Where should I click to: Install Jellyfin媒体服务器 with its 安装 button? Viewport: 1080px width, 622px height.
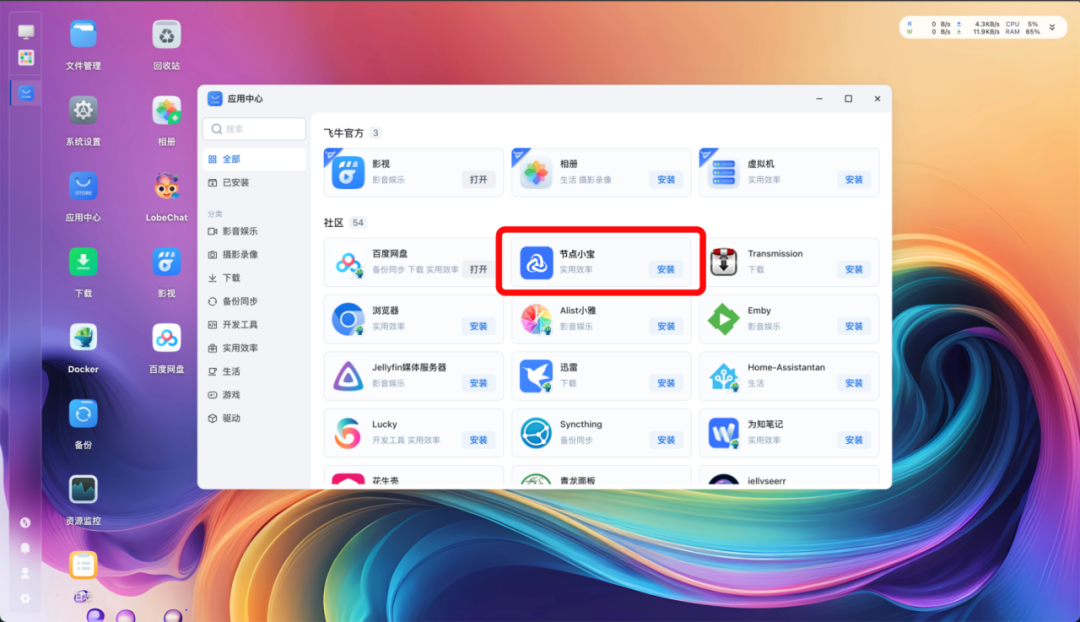tap(479, 383)
